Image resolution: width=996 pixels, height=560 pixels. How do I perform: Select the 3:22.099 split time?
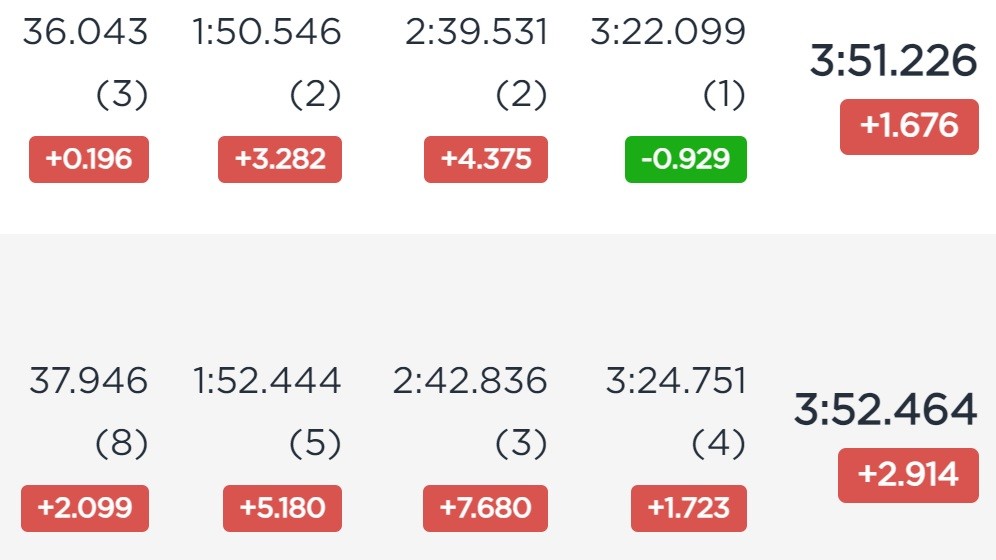[668, 32]
